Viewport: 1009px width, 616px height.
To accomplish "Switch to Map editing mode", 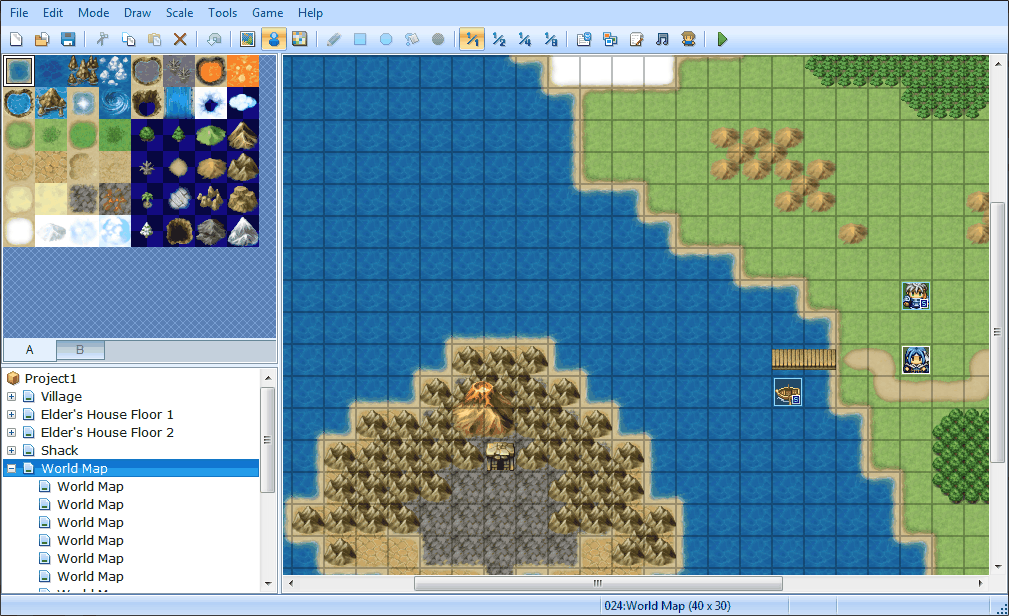I will coord(248,39).
